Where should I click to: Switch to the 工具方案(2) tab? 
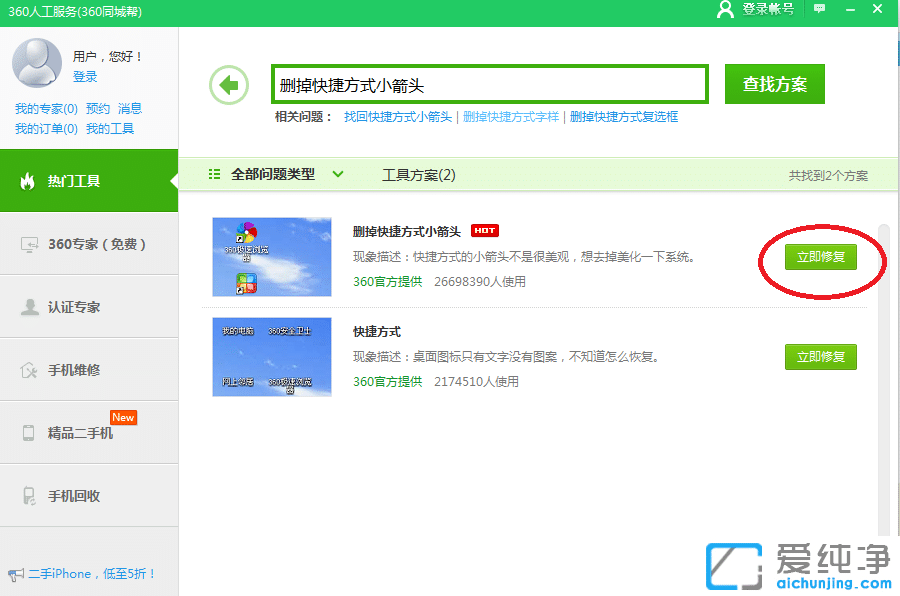click(419, 173)
